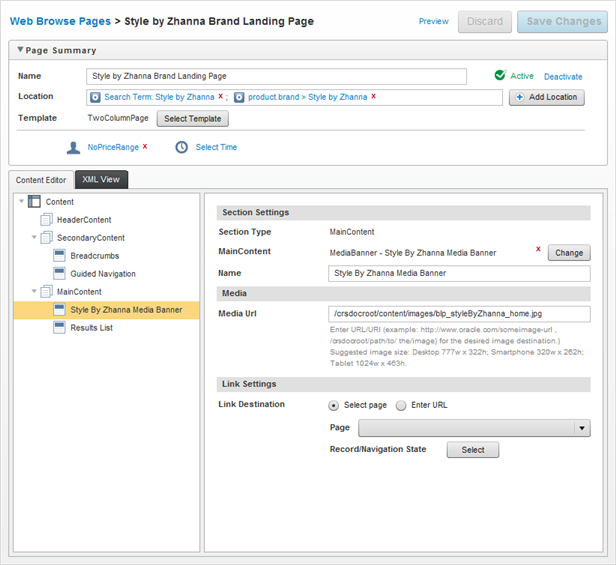Viewport: 616px width, 565px height.
Task: Click the 'MediaBanner - Style By Zhanna Media Banner' text
Action: (x=412, y=253)
